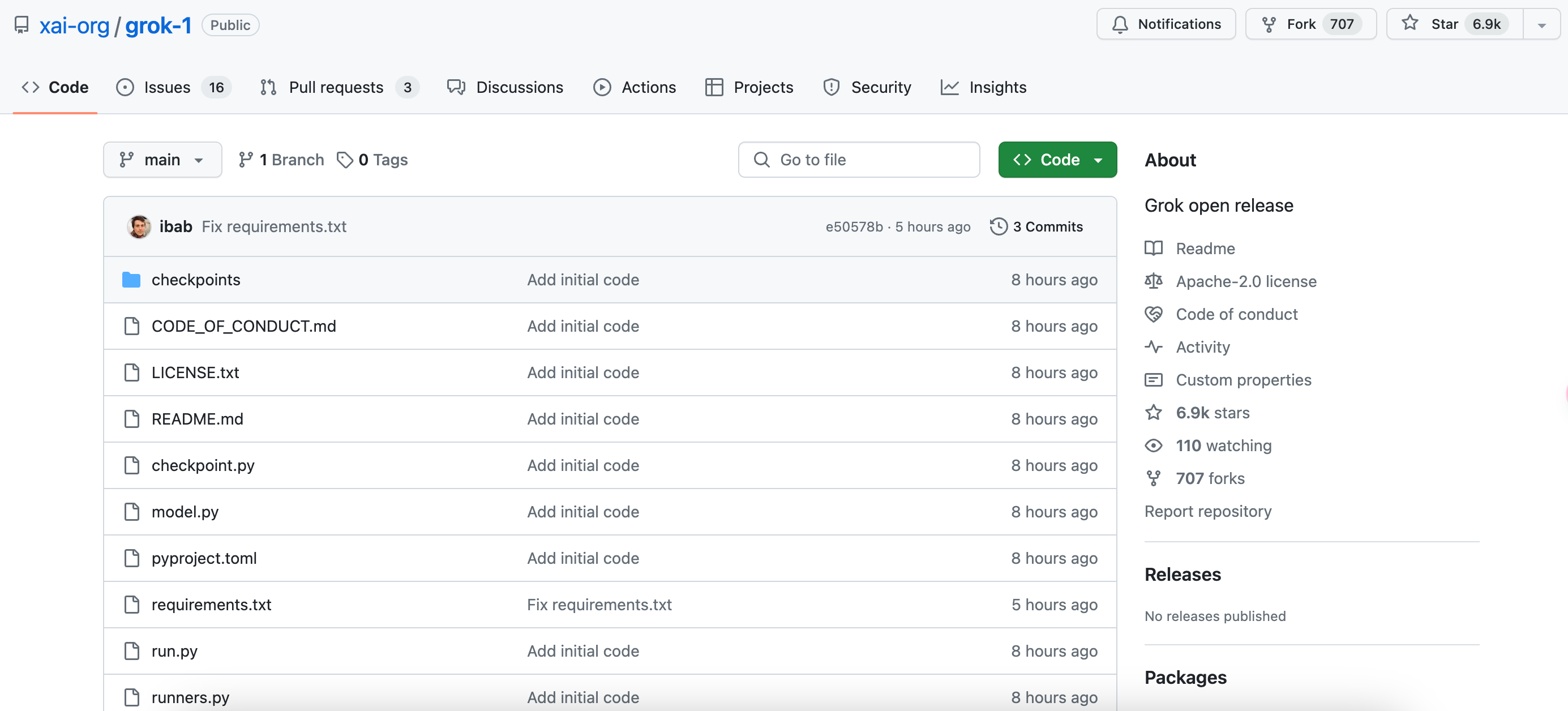
Task: Click the fork icon beside 707 forks
Action: 1154,478
